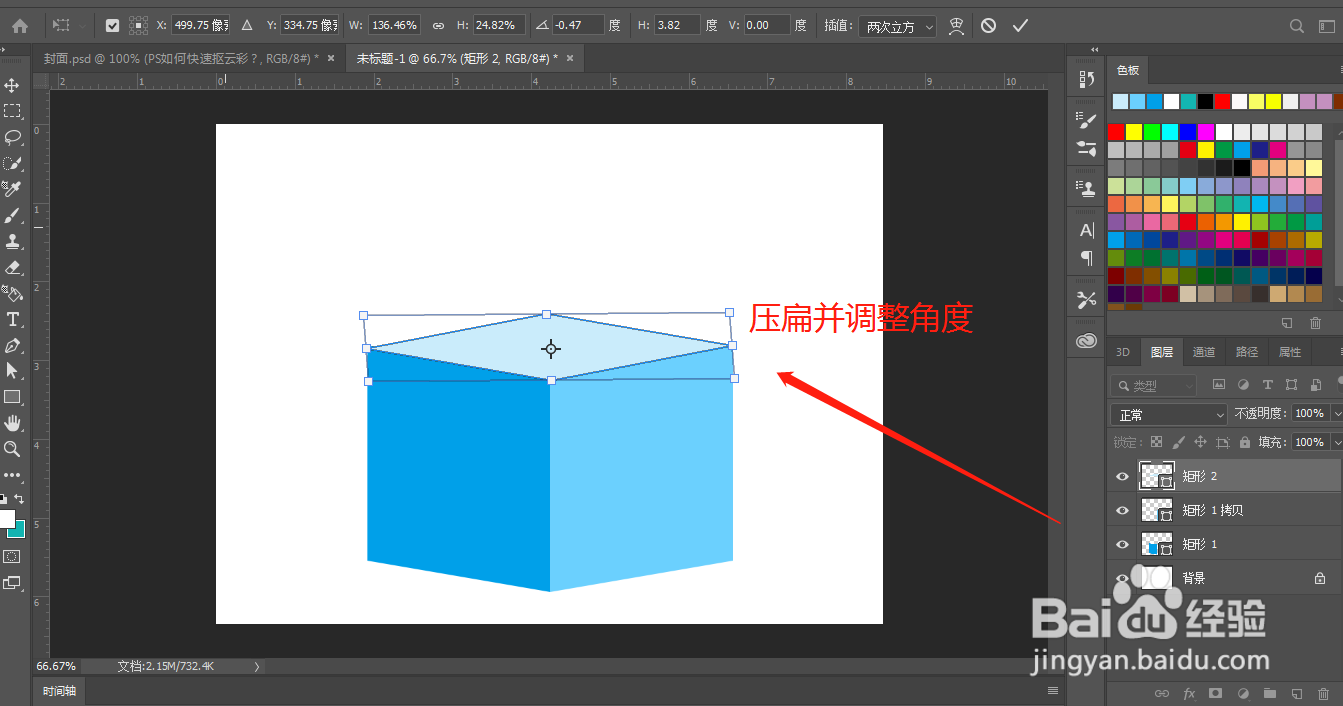The width and height of the screenshot is (1343, 706).
Task: Select the Quick Selection tool
Action: coord(13,163)
